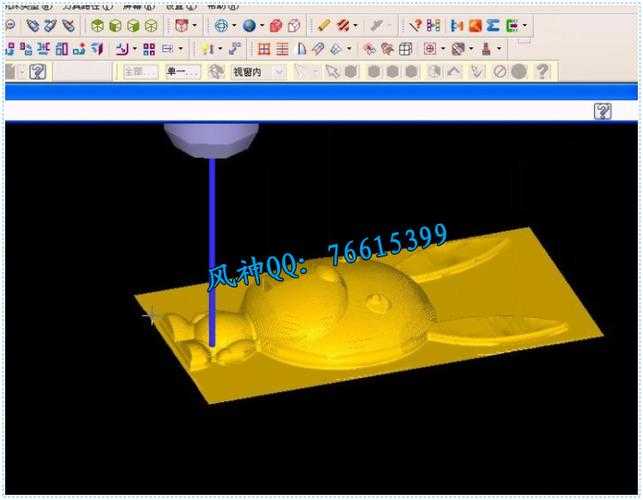Click the yellow rabbit body model surface
This screenshot has height=500, width=643.
(x=336, y=316)
